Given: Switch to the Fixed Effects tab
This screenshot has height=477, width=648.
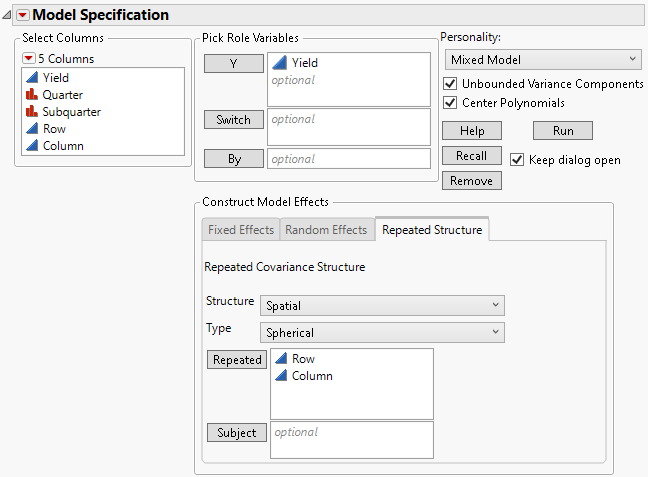Looking at the screenshot, I should [240, 230].
